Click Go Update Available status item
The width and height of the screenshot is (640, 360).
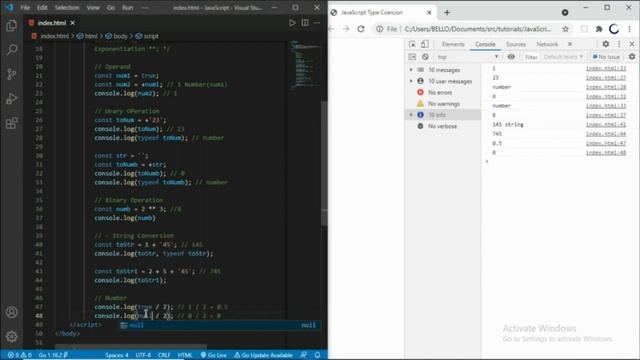click(x=263, y=355)
